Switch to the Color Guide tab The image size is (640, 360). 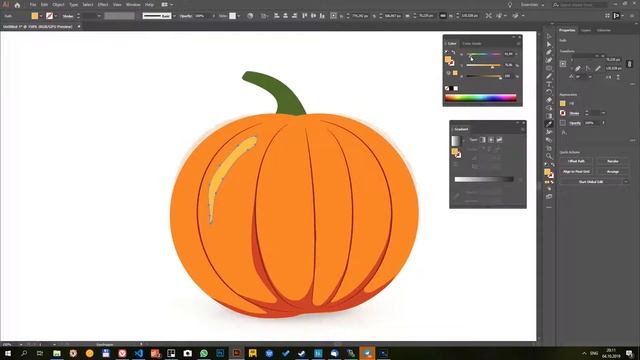pos(472,43)
